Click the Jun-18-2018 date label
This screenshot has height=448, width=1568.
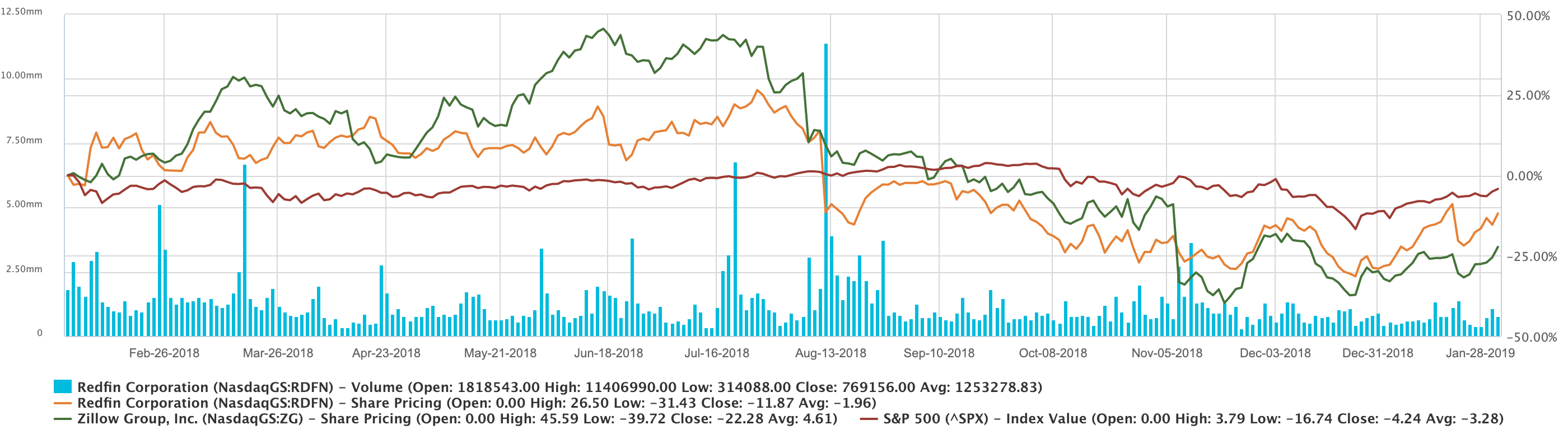608,353
